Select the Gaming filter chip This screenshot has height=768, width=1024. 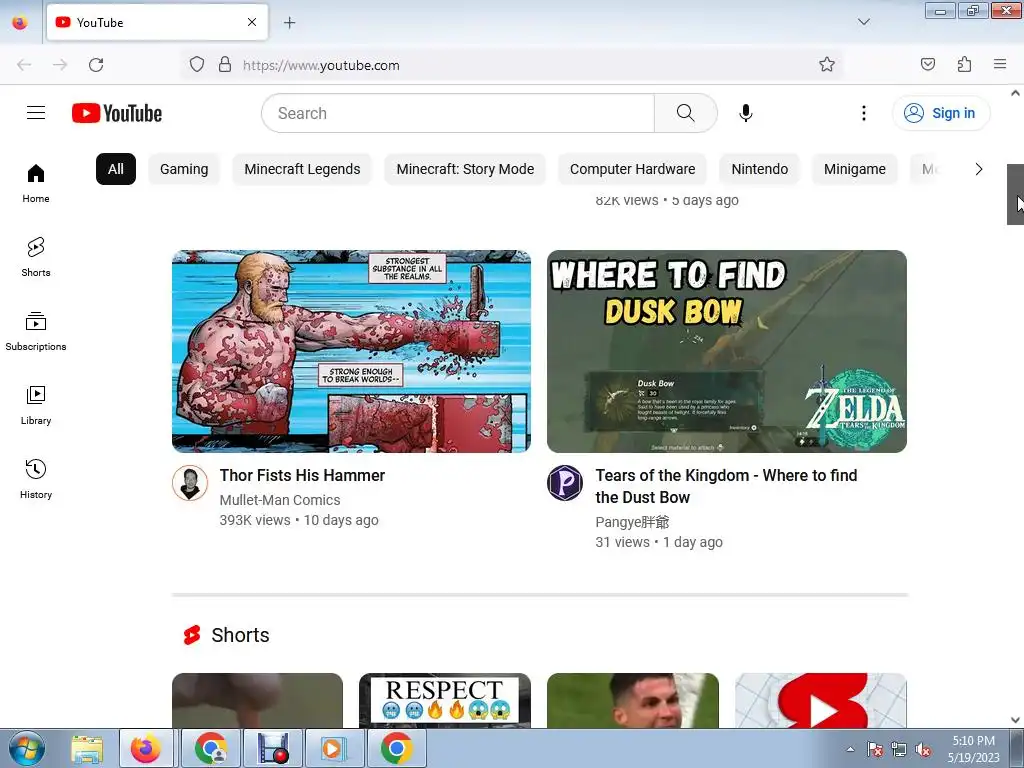pyautogui.click(x=184, y=169)
